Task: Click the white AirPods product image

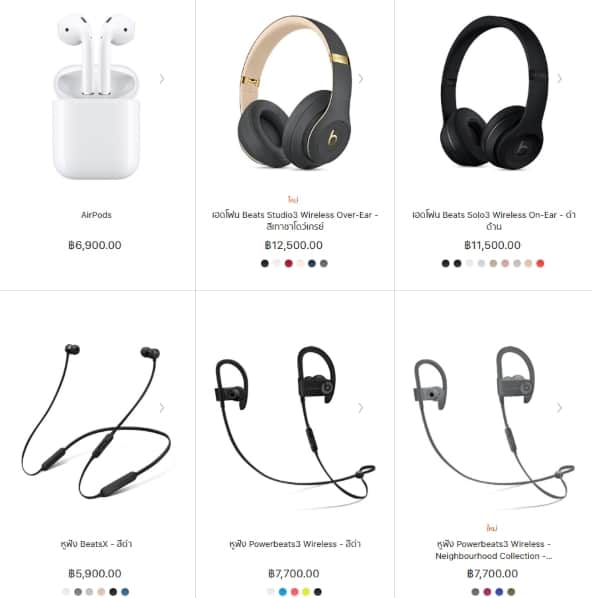Action: pos(96,96)
